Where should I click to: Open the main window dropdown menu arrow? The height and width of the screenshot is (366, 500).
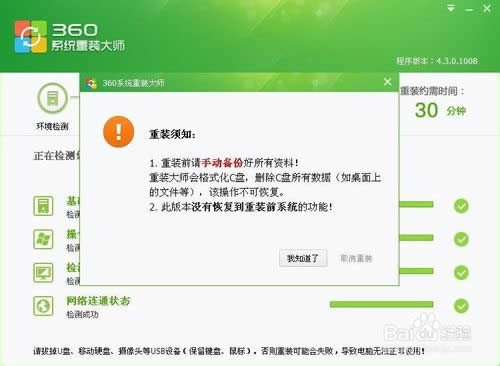(x=451, y=8)
